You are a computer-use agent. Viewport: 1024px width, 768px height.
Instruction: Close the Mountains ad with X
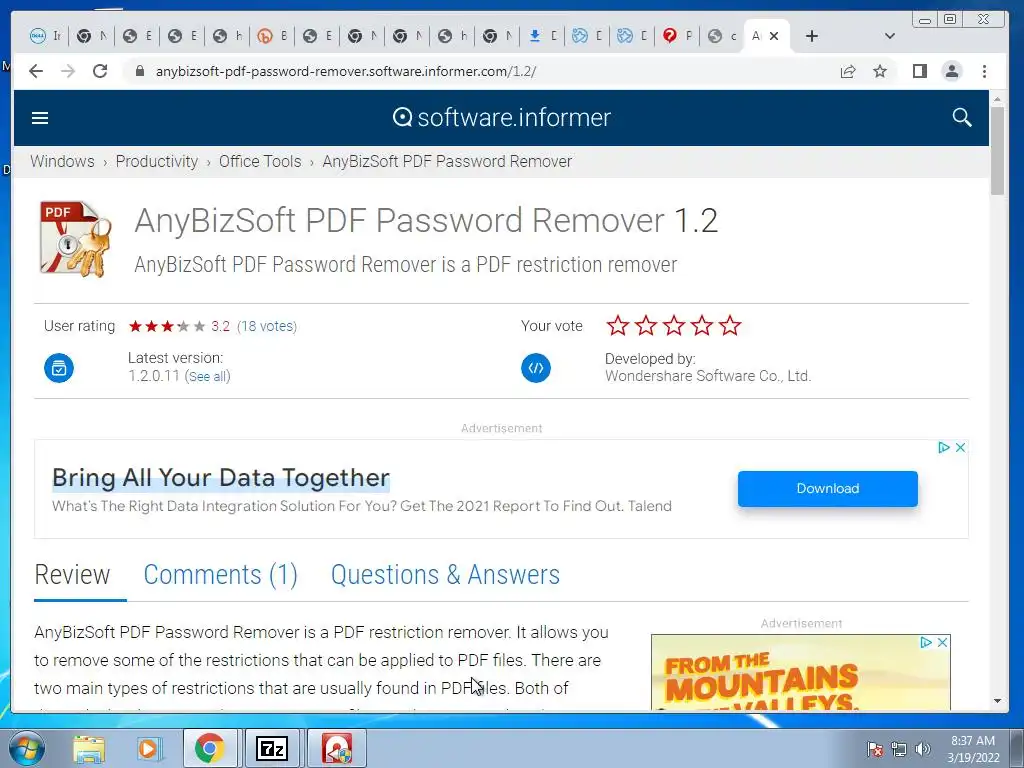(942, 643)
